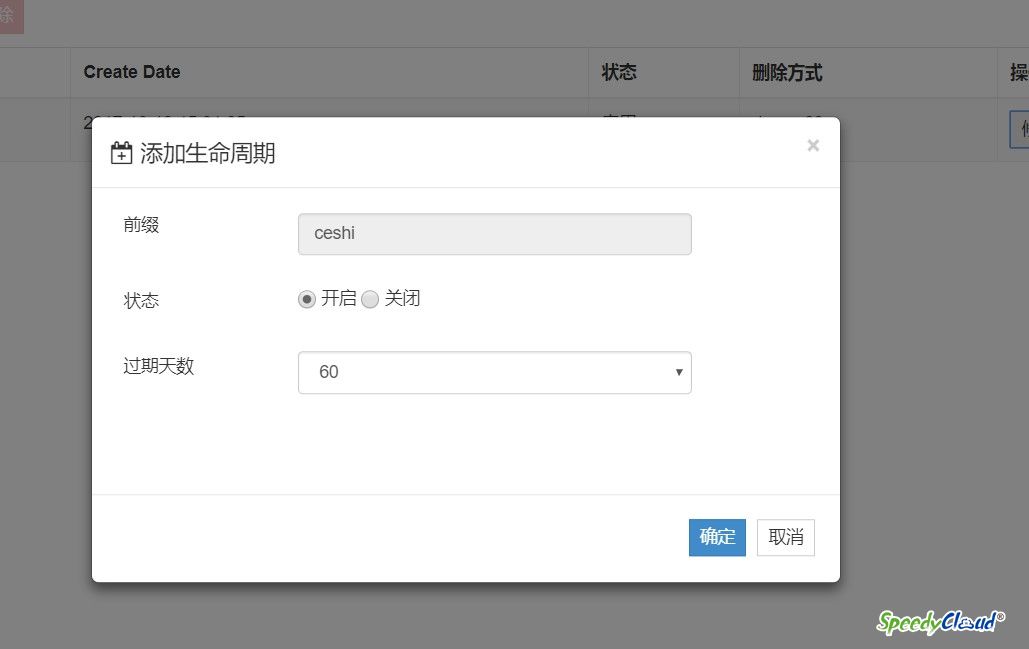Sort by the Create Date column header

(132, 72)
